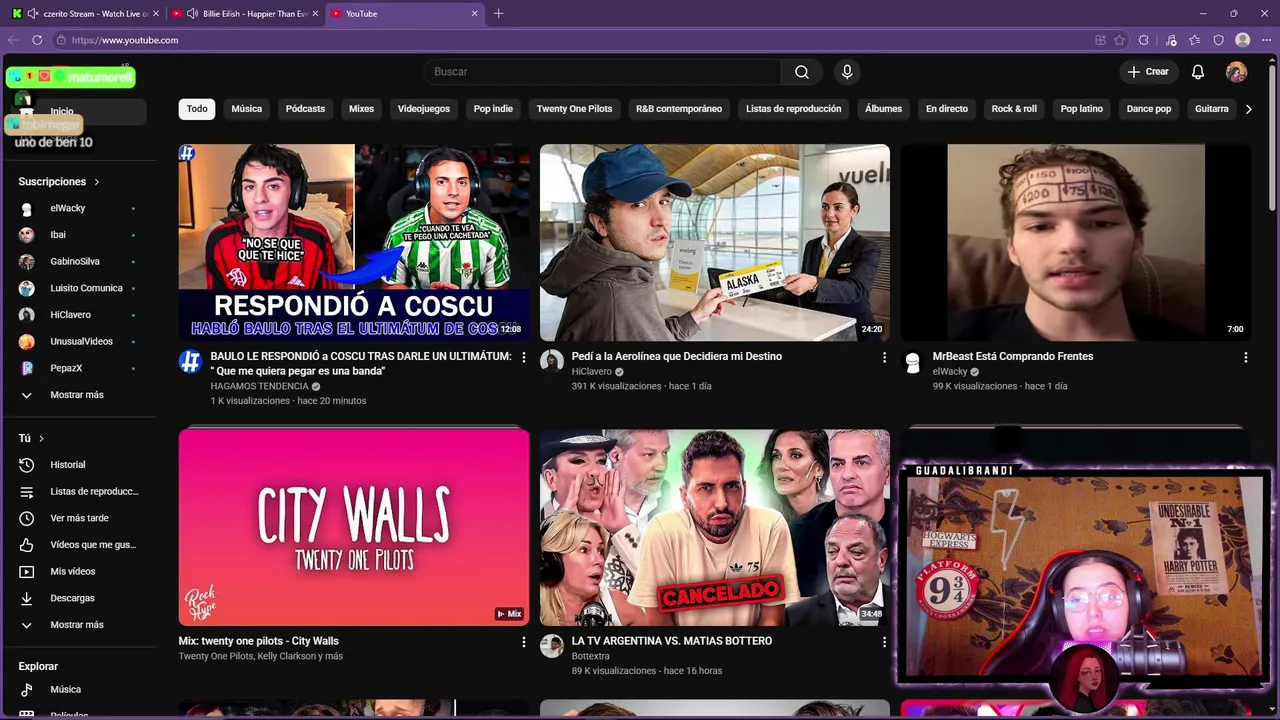Open browser profile icon
1280x720 pixels.
1242,40
